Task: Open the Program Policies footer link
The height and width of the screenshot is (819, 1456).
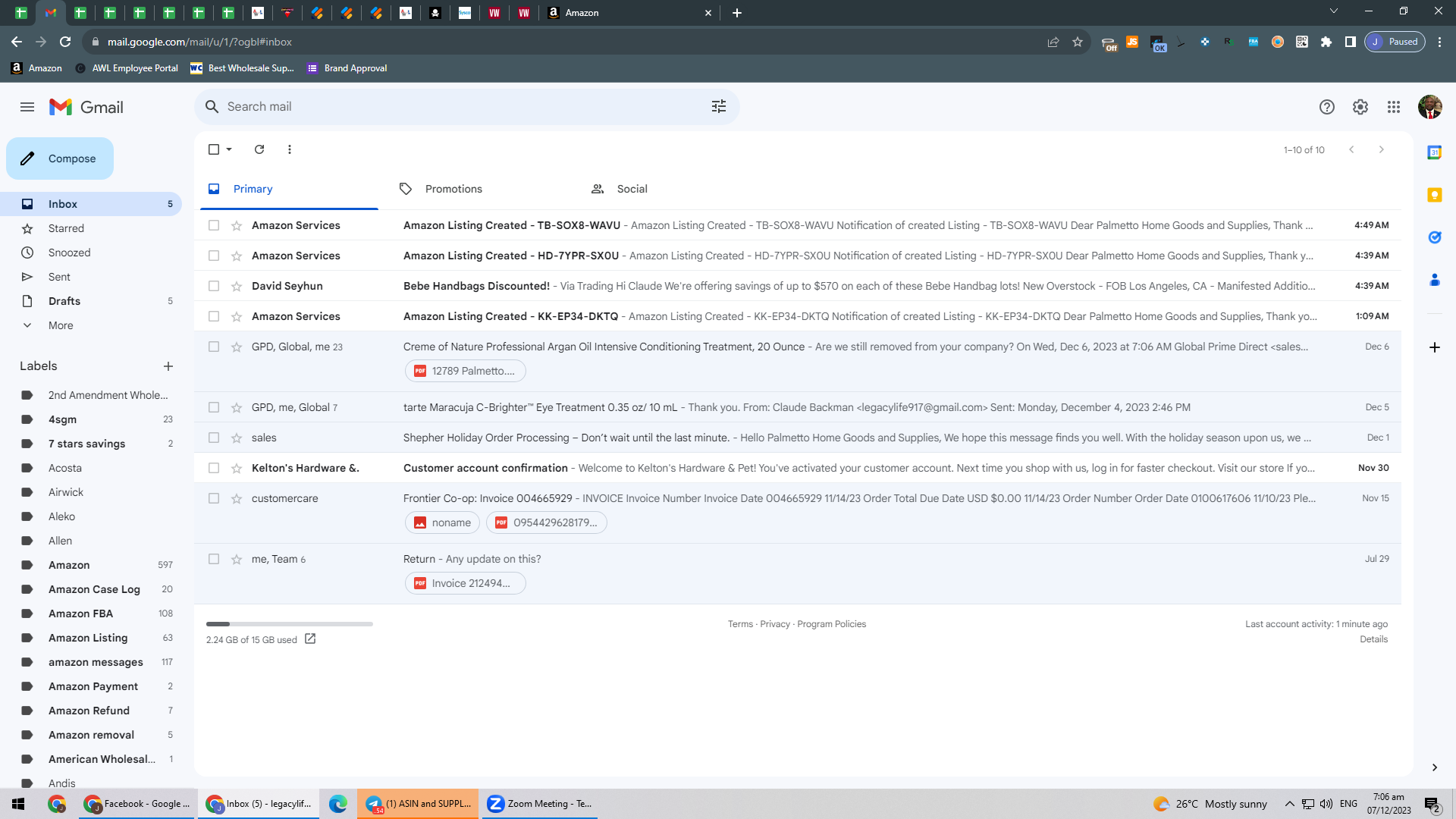Action: click(x=831, y=624)
